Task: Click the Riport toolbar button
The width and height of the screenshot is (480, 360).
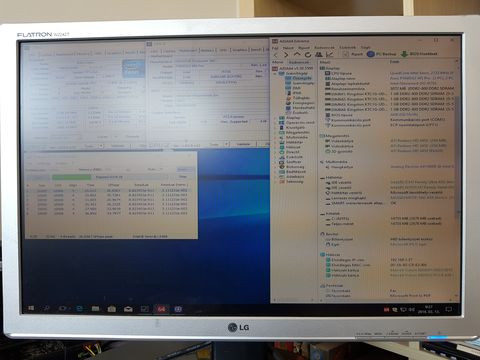Action: pyautogui.click(x=353, y=54)
